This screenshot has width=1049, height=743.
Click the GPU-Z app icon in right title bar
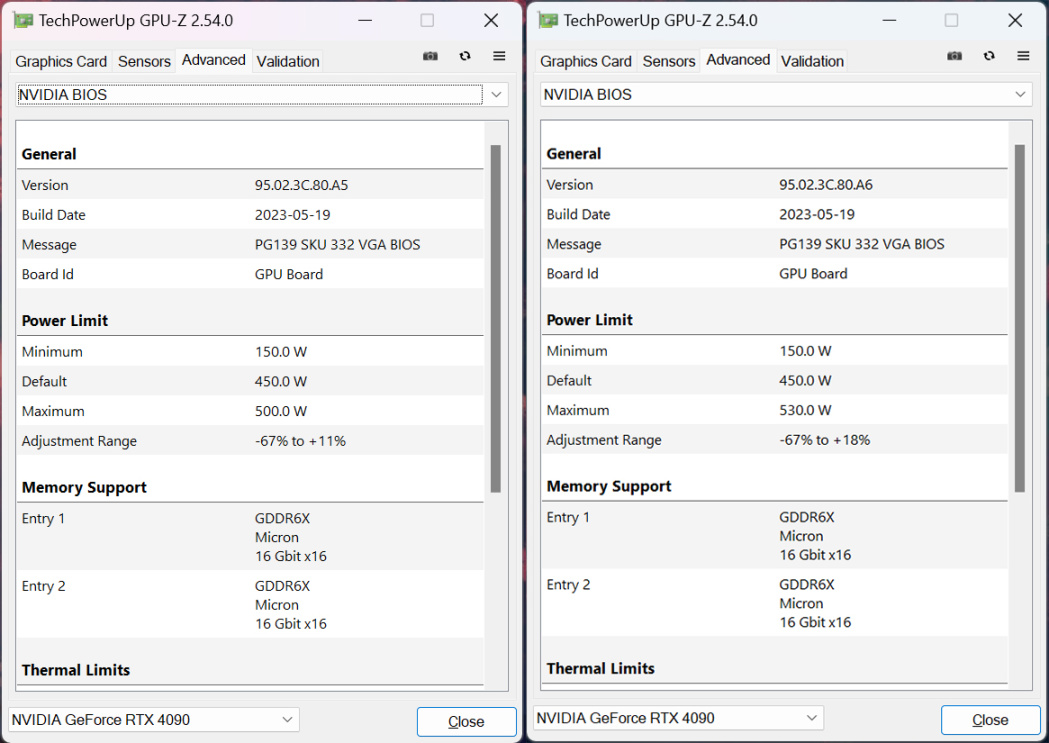(547, 20)
